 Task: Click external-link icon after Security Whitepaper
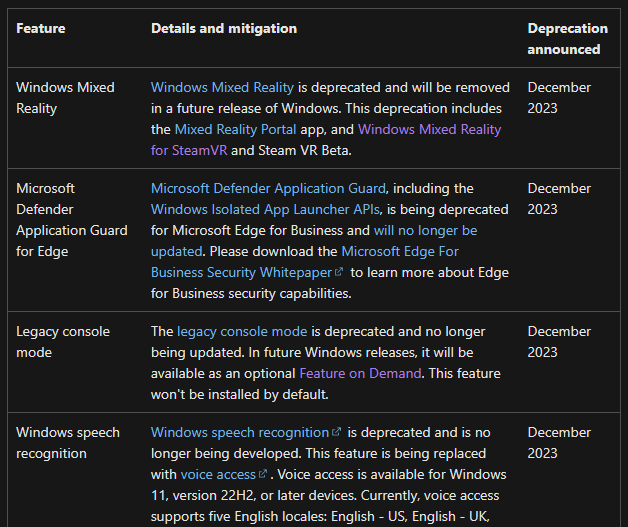pyautogui.click(x=339, y=272)
